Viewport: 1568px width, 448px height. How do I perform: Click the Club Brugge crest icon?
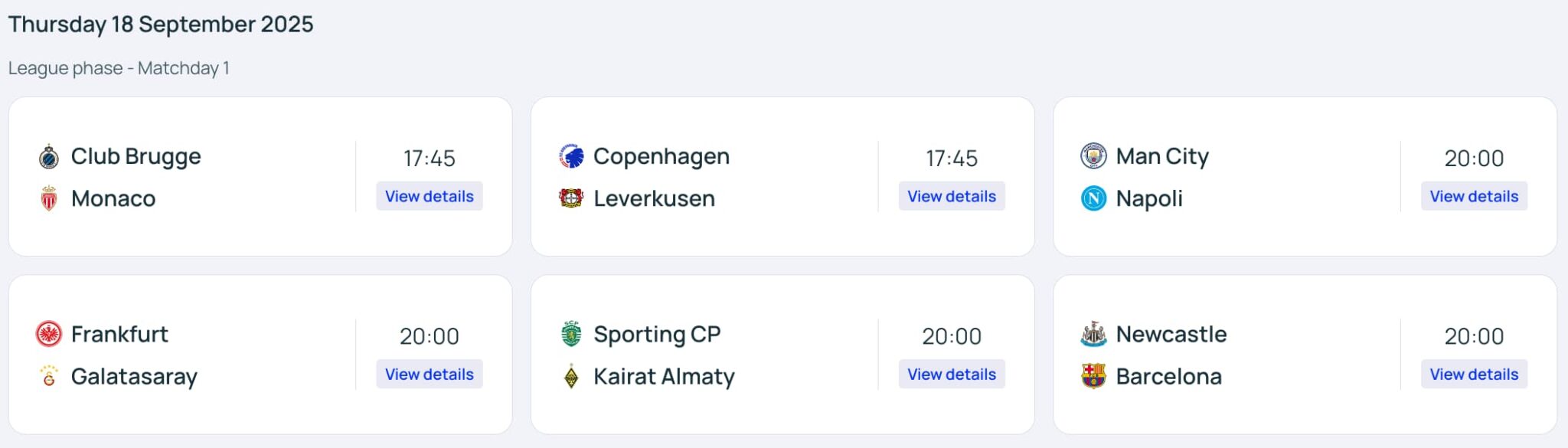(48, 157)
